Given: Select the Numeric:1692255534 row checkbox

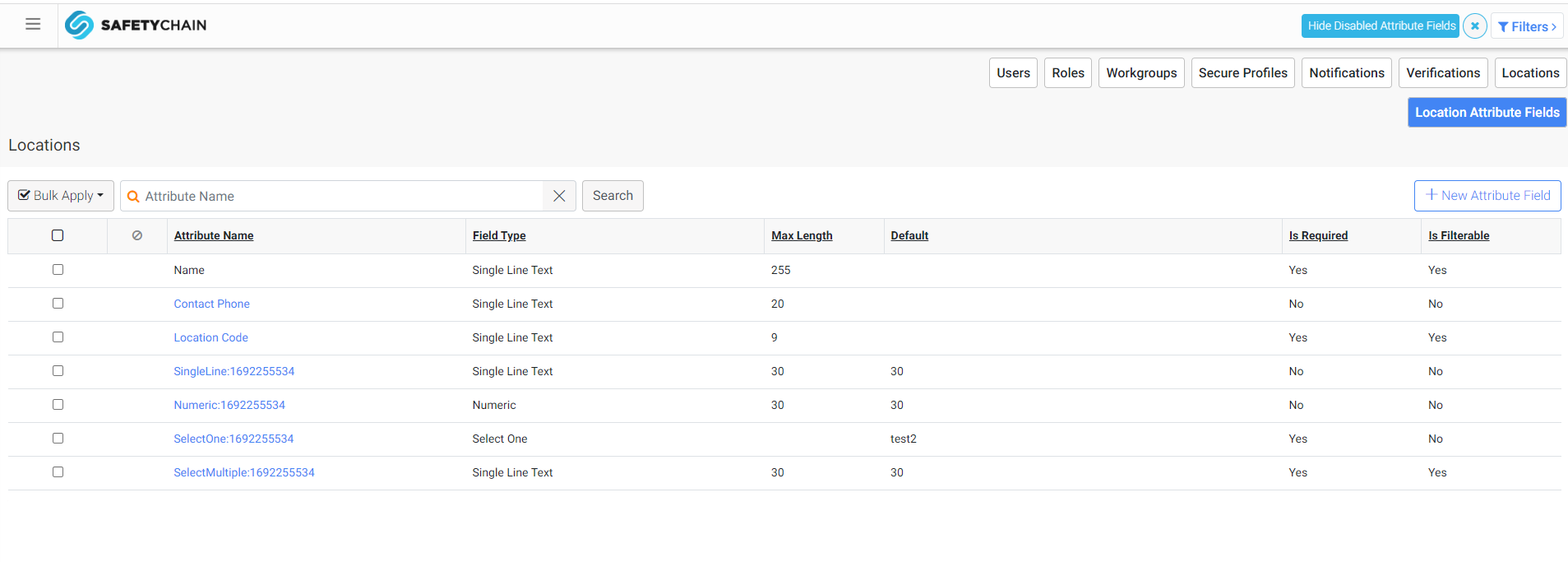Looking at the screenshot, I should [58, 405].
